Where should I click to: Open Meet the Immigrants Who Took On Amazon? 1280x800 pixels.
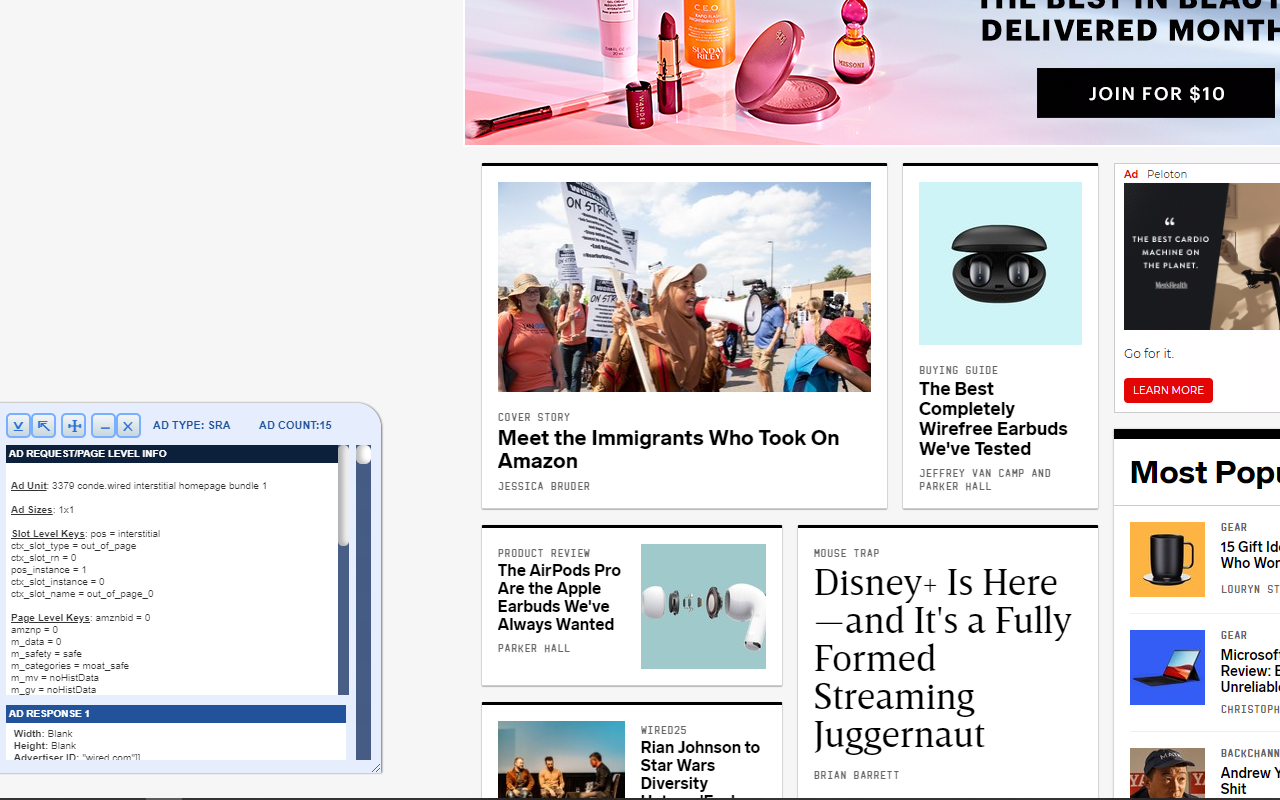point(668,450)
